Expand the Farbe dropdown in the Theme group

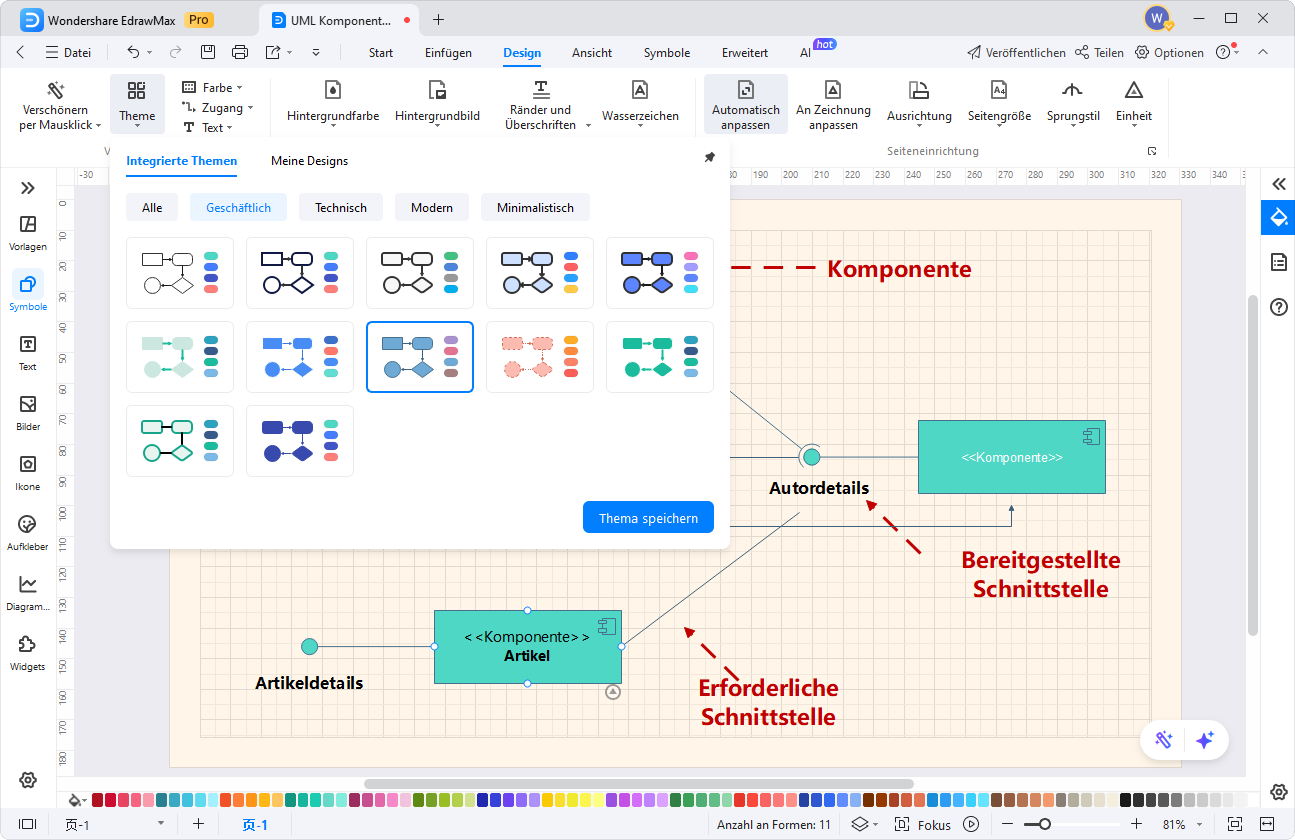(x=241, y=87)
